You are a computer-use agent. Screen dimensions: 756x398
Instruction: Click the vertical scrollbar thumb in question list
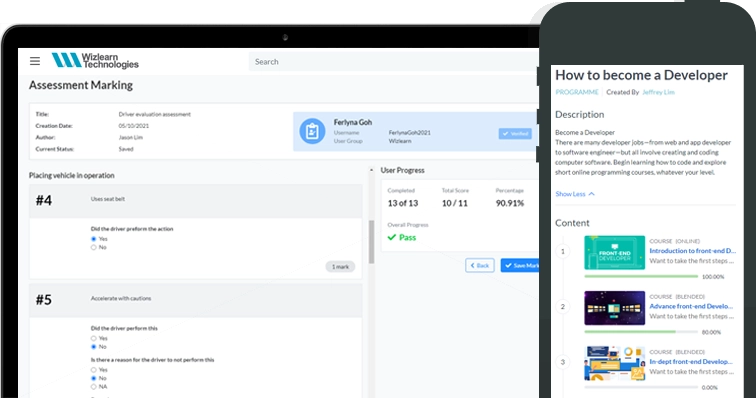point(371,242)
